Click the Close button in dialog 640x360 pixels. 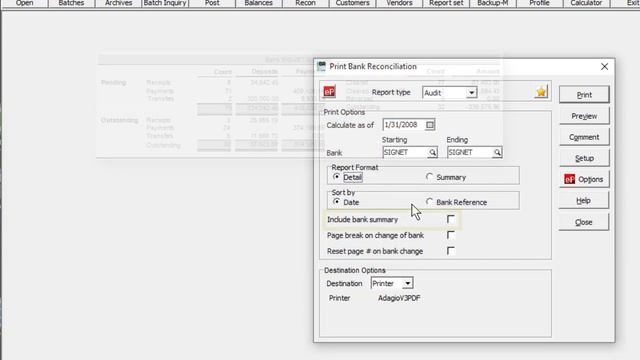tap(584, 222)
